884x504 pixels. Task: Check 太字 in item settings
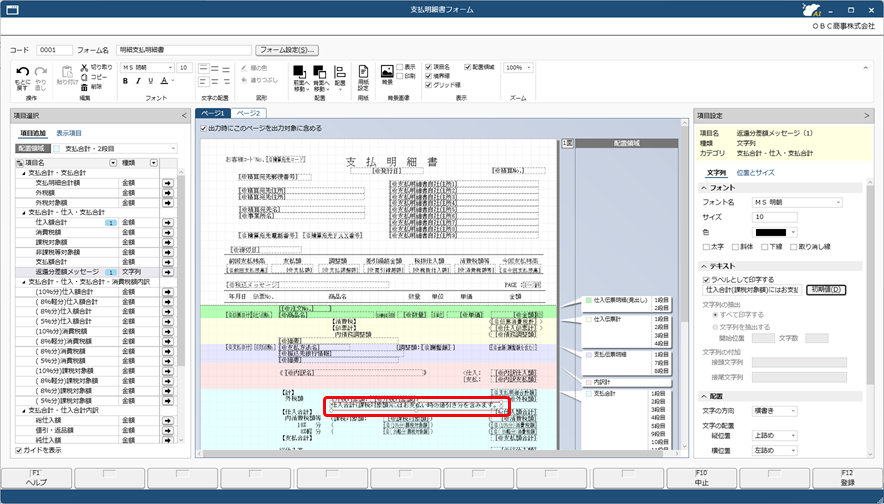[706, 247]
